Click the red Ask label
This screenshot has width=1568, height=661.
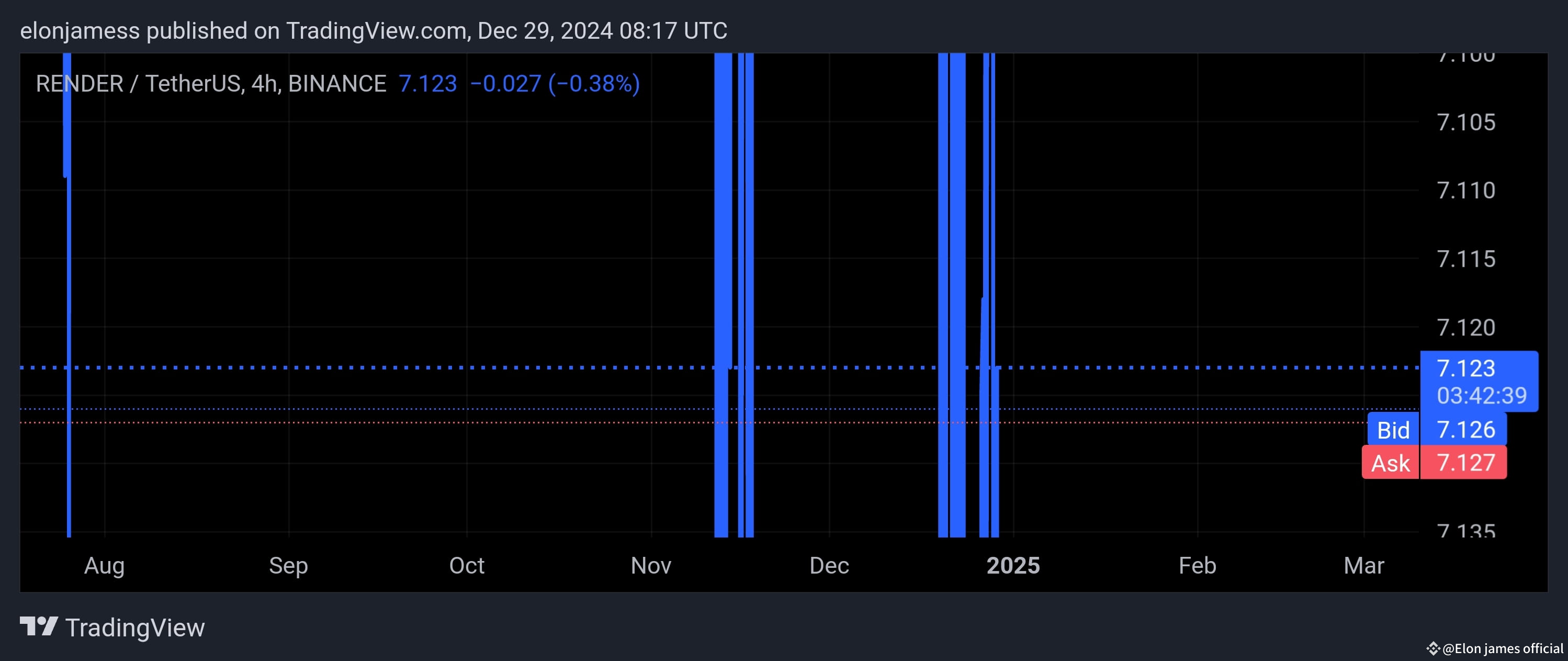tap(1390, 463)
